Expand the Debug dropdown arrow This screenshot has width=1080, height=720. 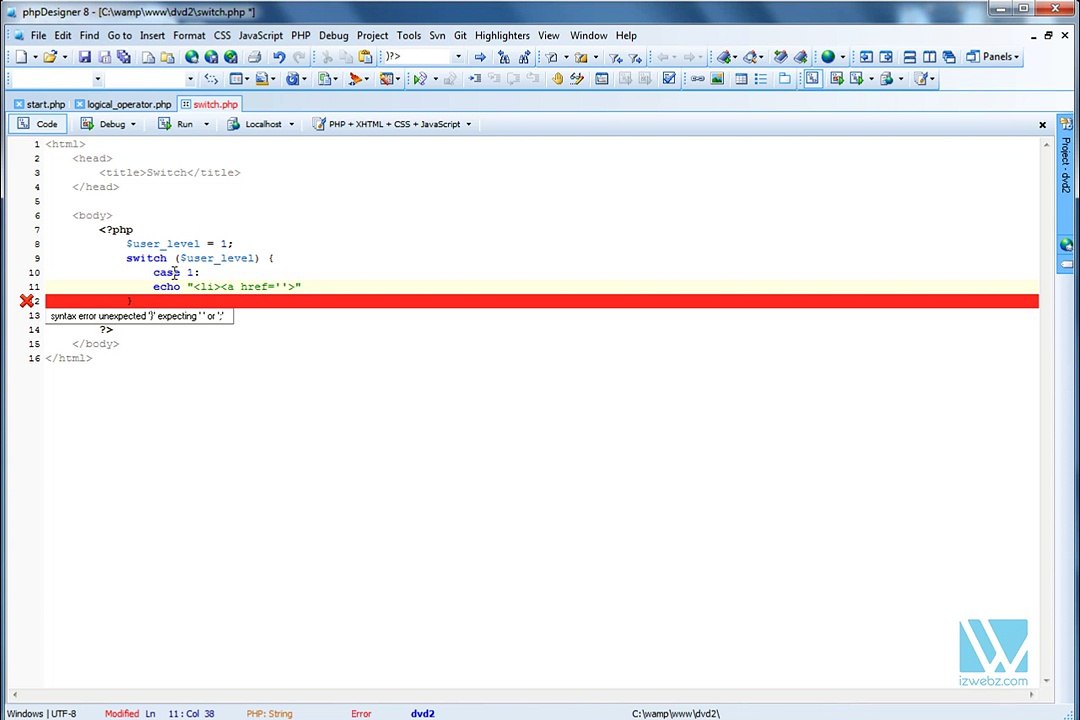(134, 125)
